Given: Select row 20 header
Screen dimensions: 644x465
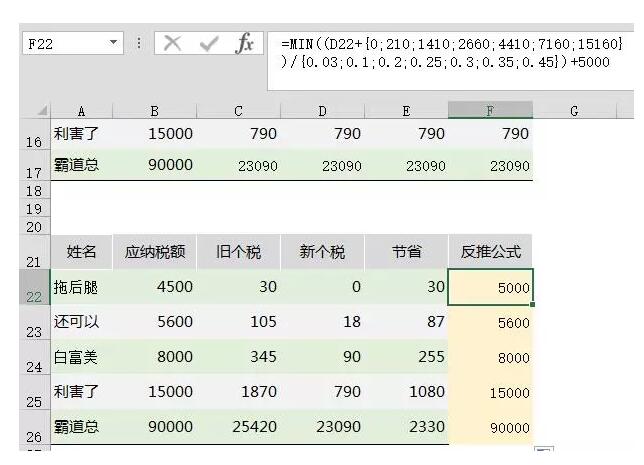Looking at the screenshot, I should (x=34, y=226).
